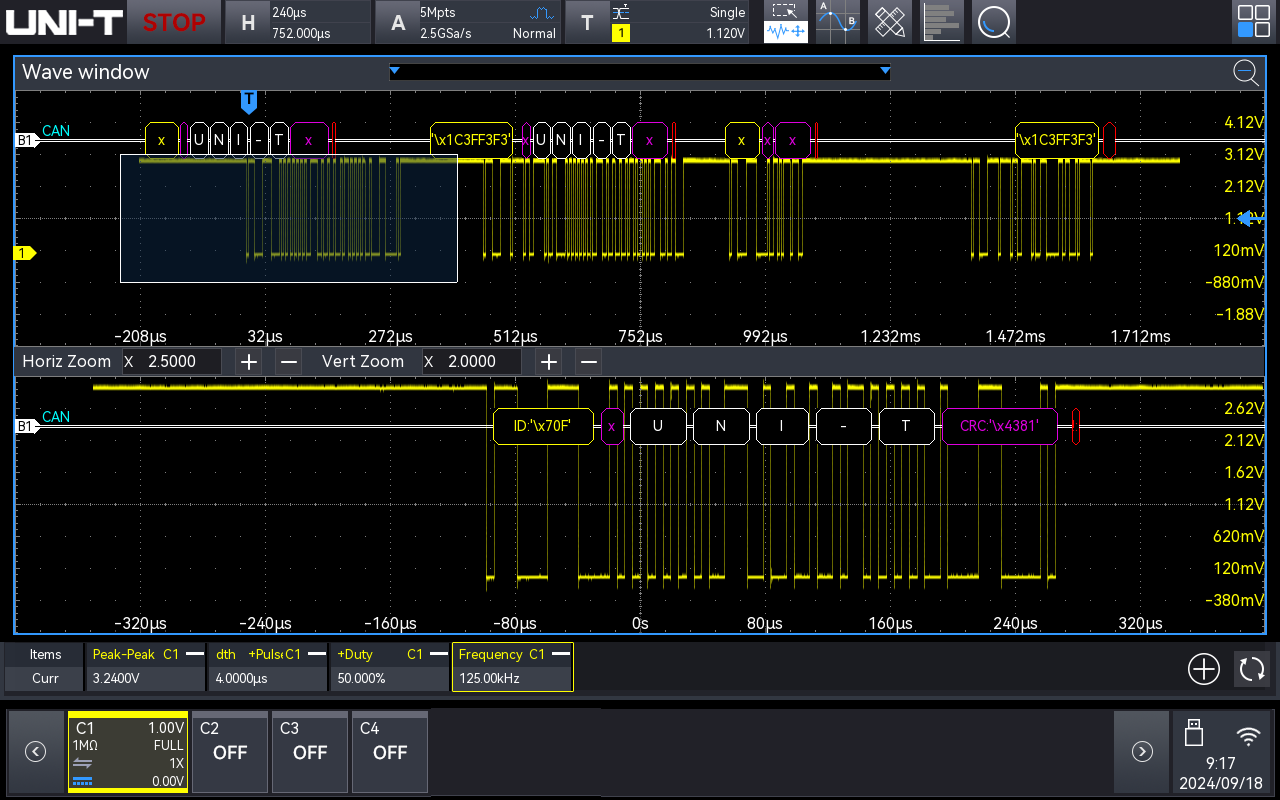Click the H horizontal timebase icon

(x=248, y=22)
